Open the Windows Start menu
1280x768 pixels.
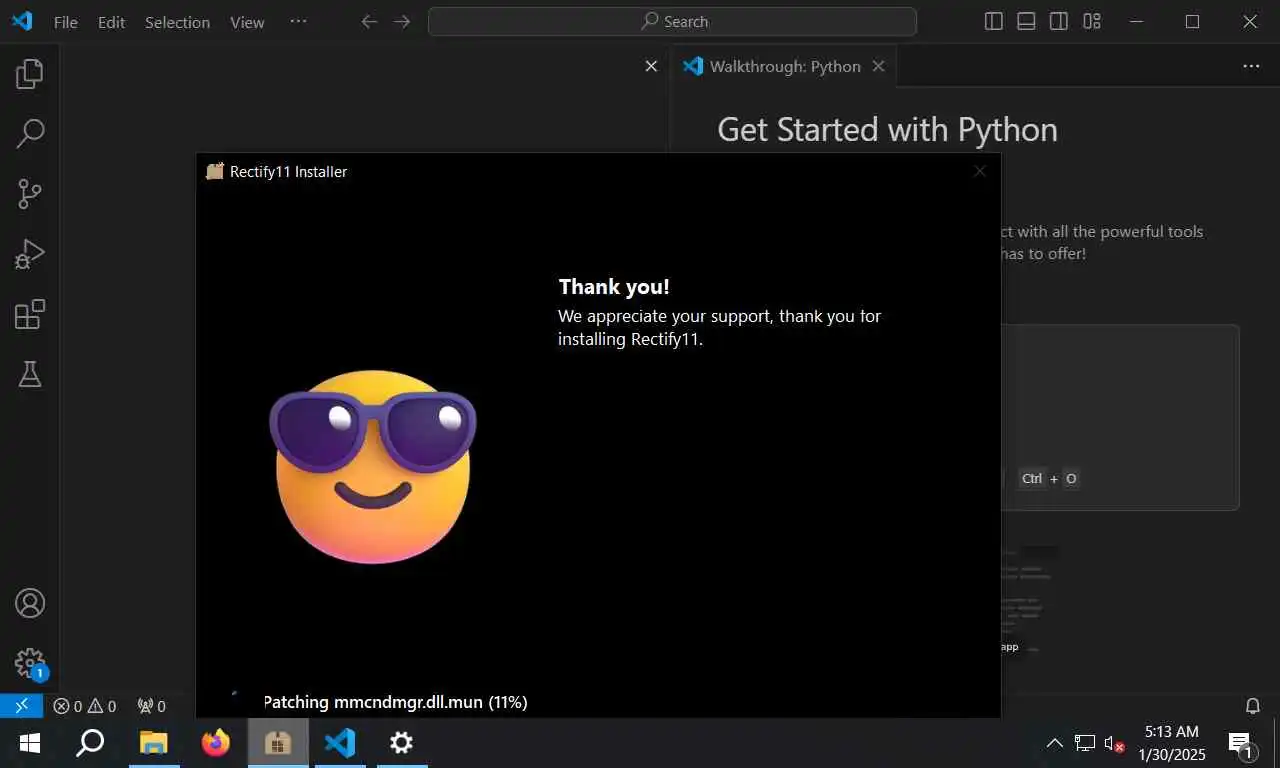click(x=30, y=743)
